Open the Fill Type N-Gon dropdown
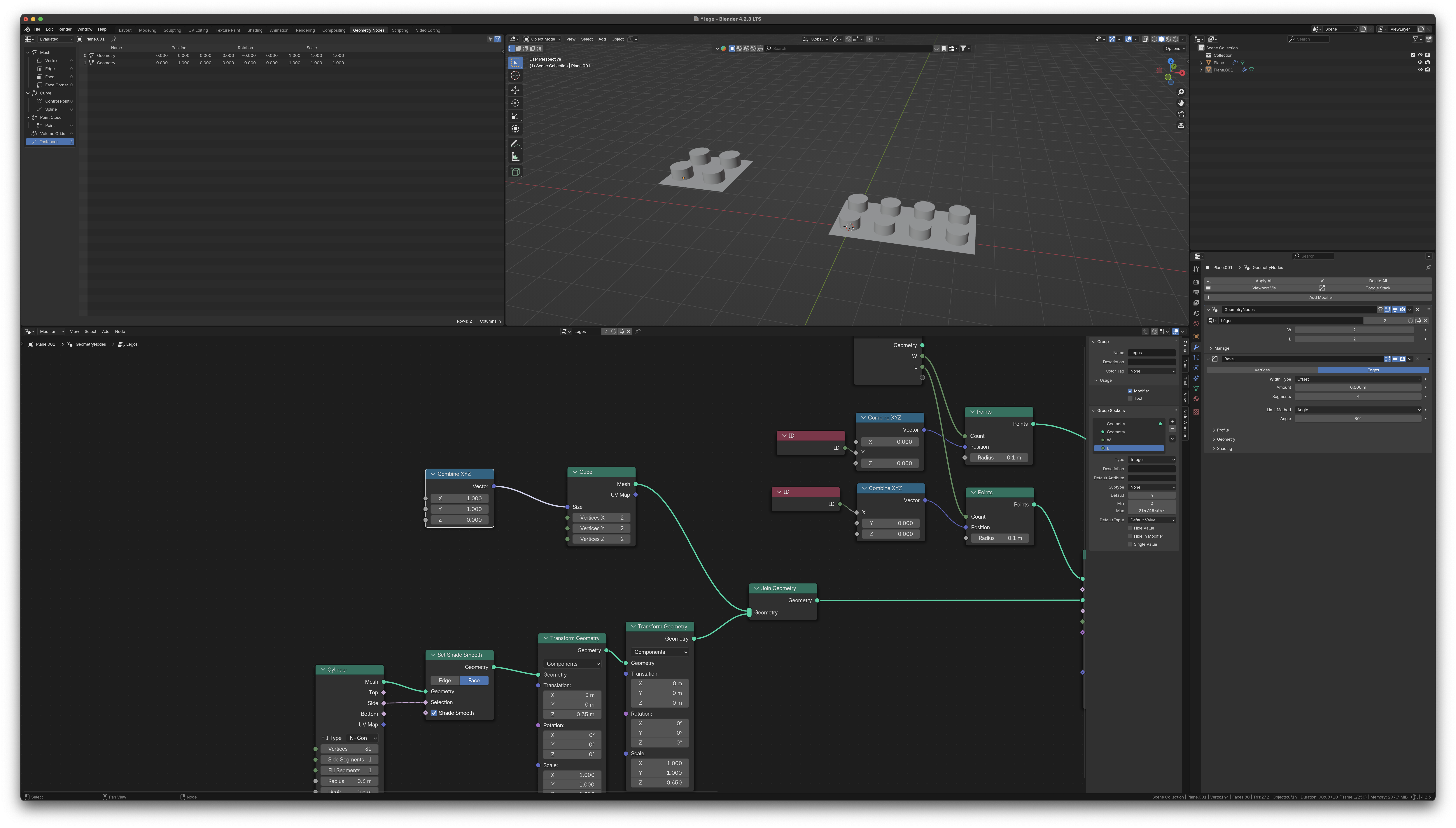Image resolution: width=1456 pixels, height=828 pixels. tap(363, 738)
